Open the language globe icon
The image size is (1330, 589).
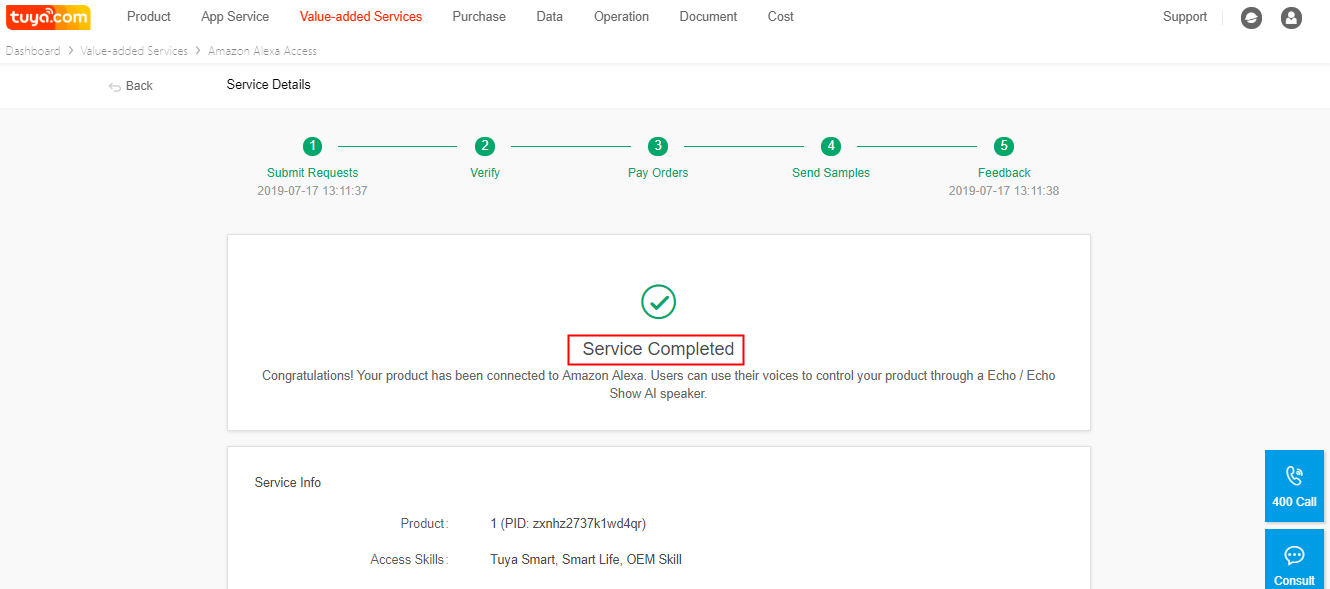[x=1251, y=18]
